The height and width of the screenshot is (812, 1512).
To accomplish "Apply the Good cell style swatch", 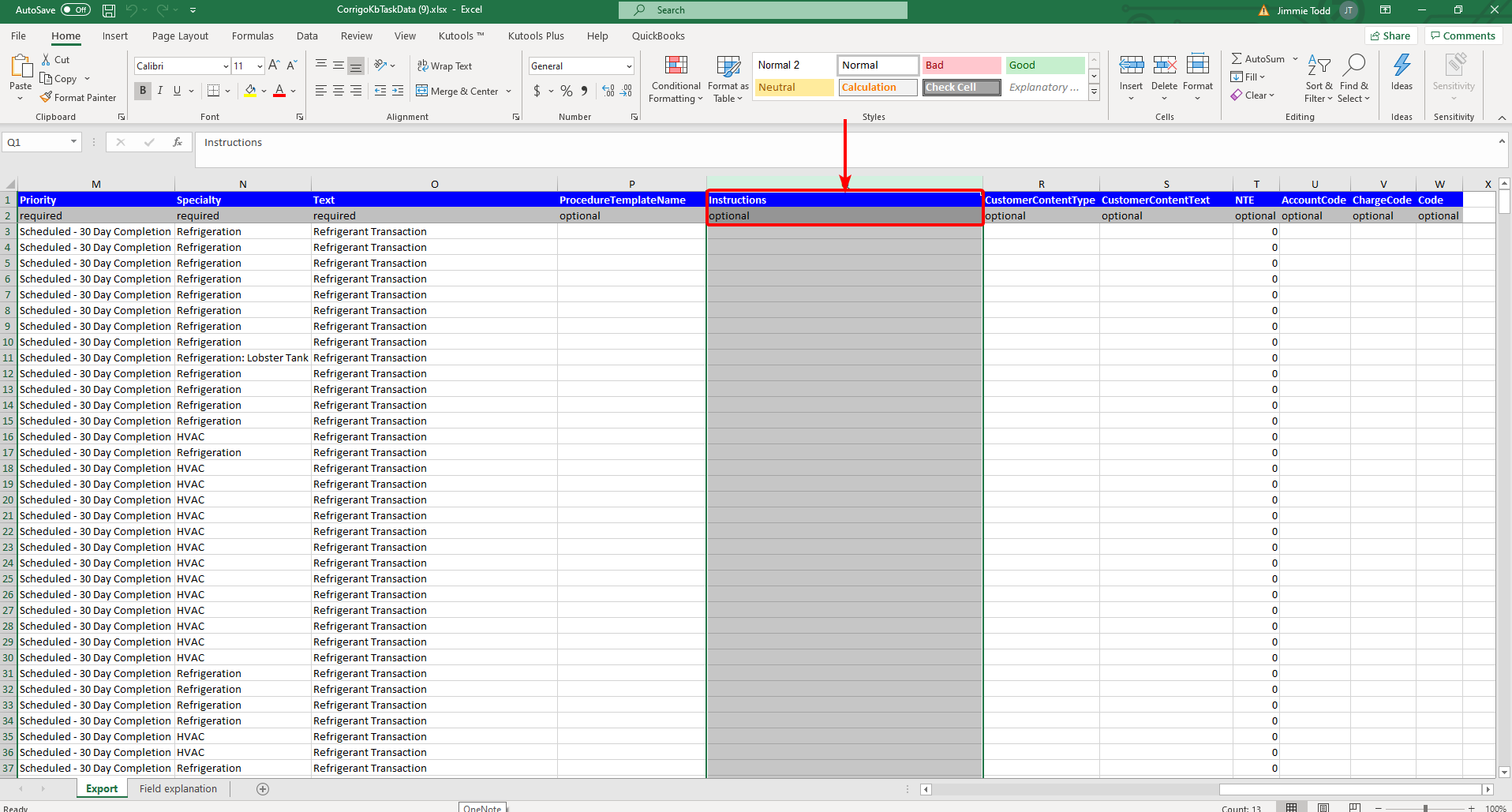I will click(x=1044, y=65).
